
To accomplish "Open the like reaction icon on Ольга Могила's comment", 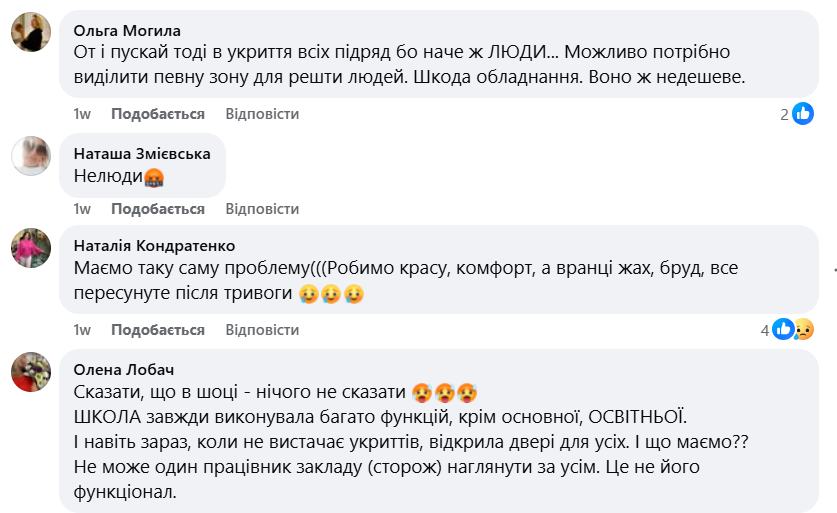I will (803, 114).
